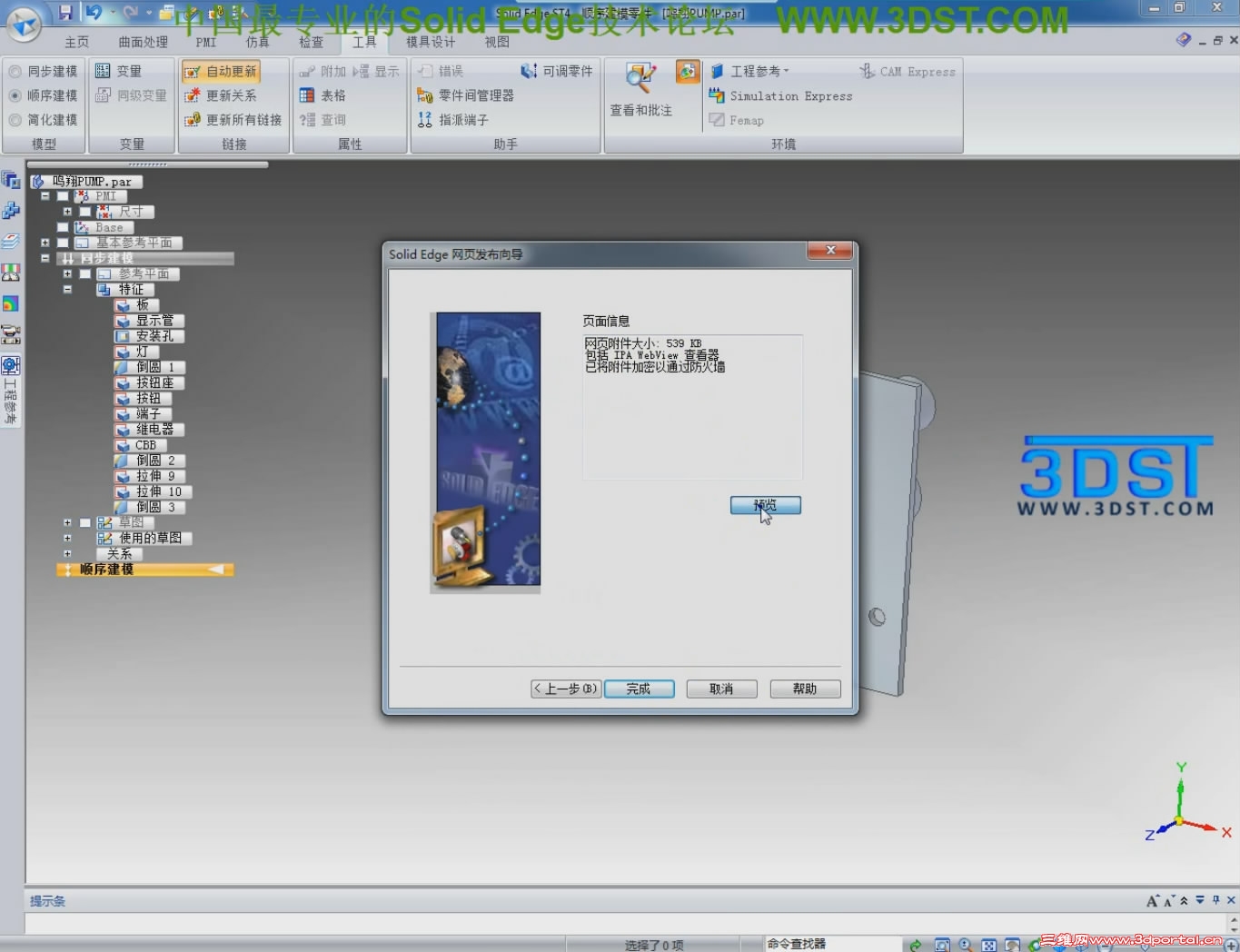Open the 零件间管理器 (Inter-Part Manager)

(x=465, y=95)
